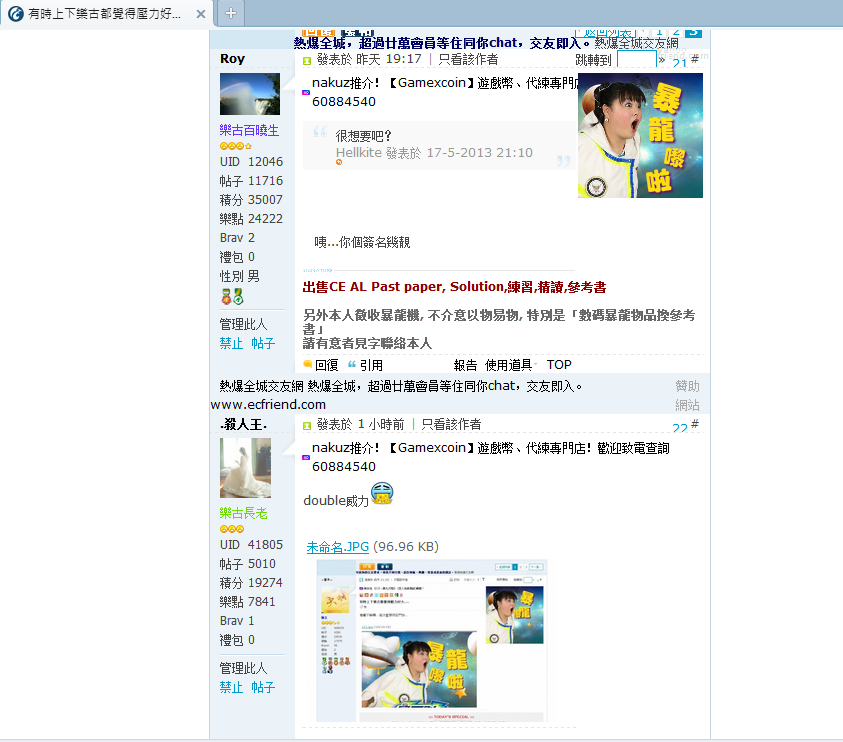Click the TOP link to scroll up
The width and height of the screenshot is (843, 742).
click(x=559, y=365)
